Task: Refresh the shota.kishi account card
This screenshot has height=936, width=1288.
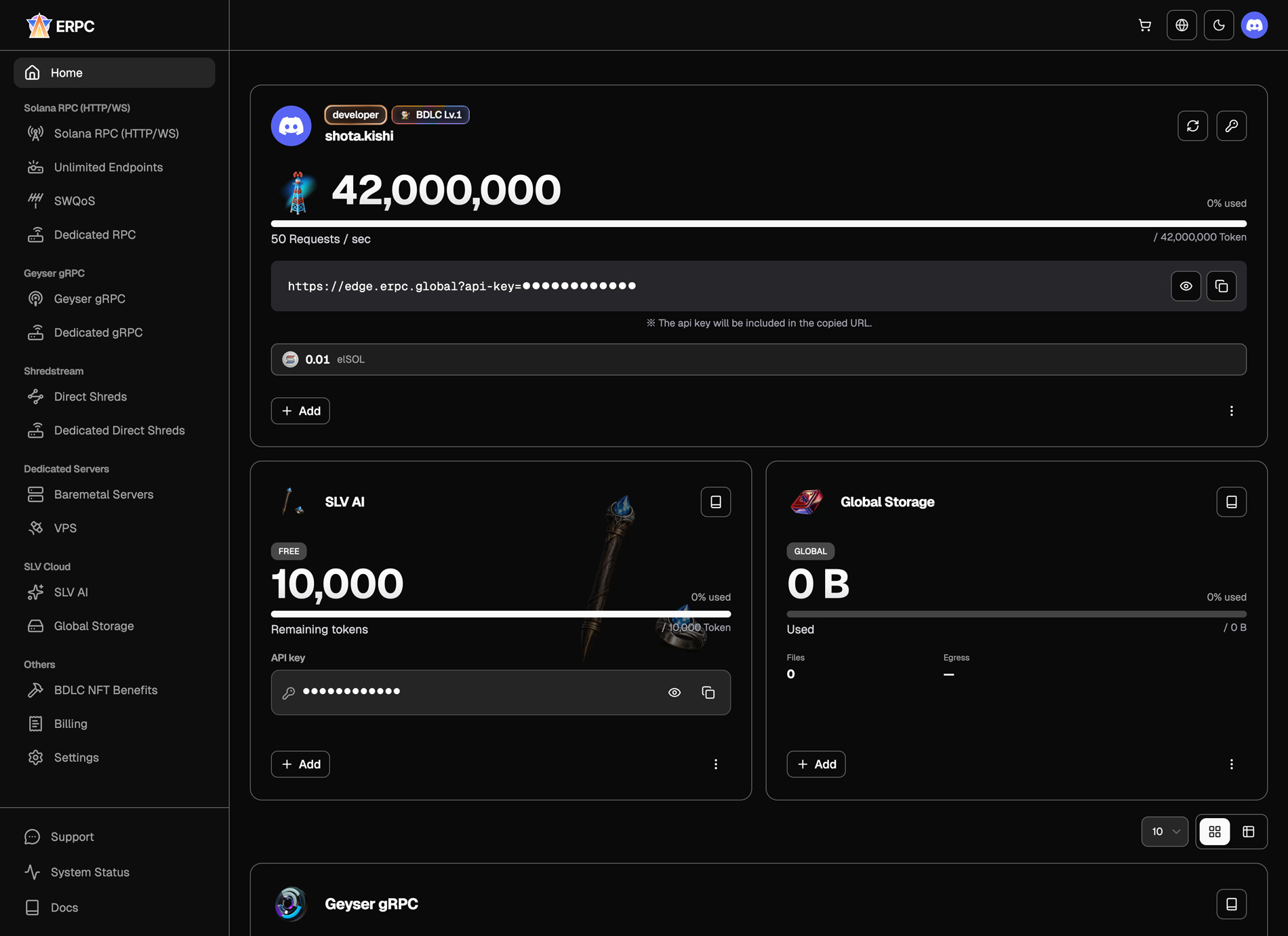Action: (1192, 125)
